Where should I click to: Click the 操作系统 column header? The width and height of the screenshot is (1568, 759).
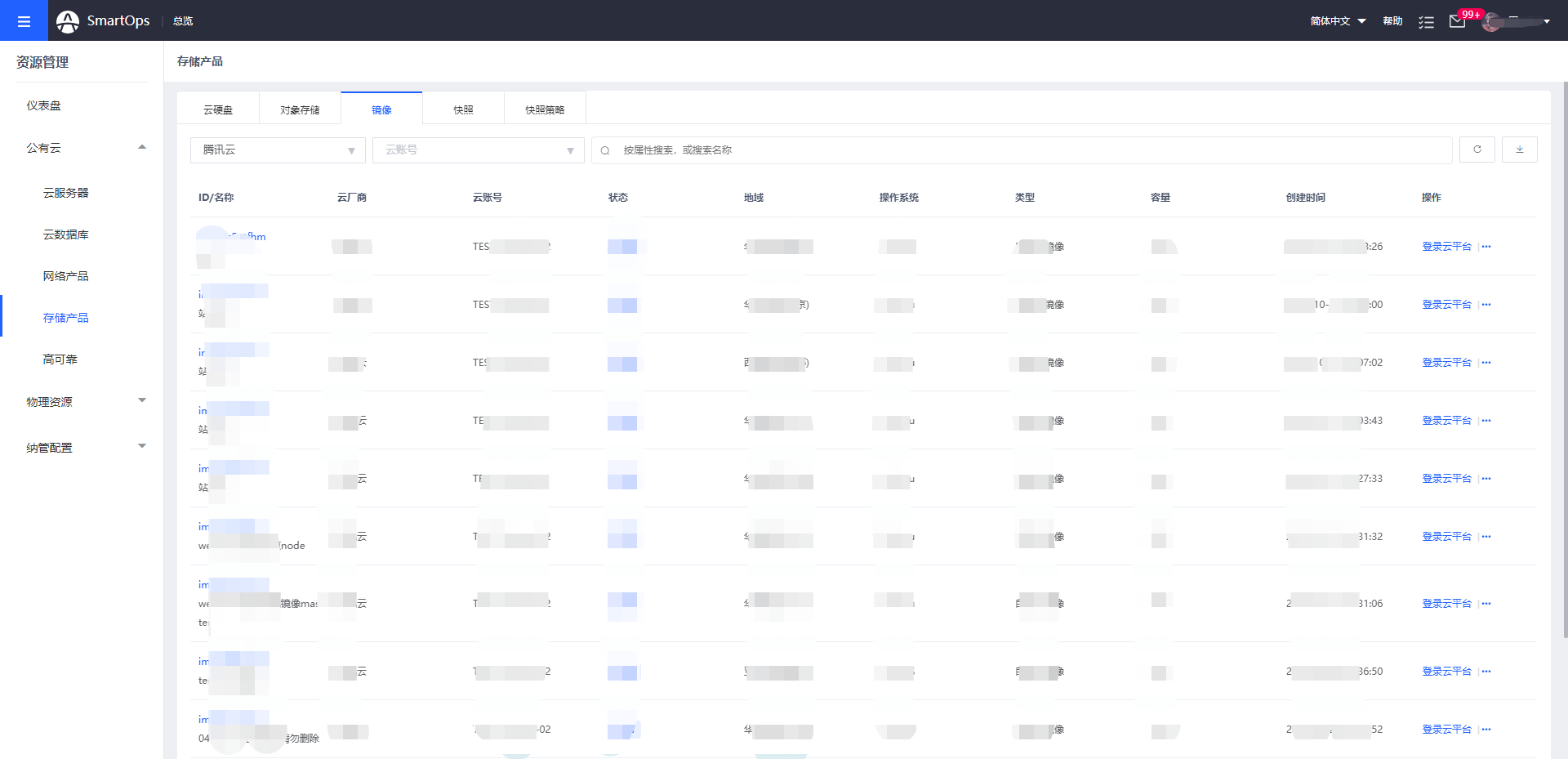click(x=898, y=198)
